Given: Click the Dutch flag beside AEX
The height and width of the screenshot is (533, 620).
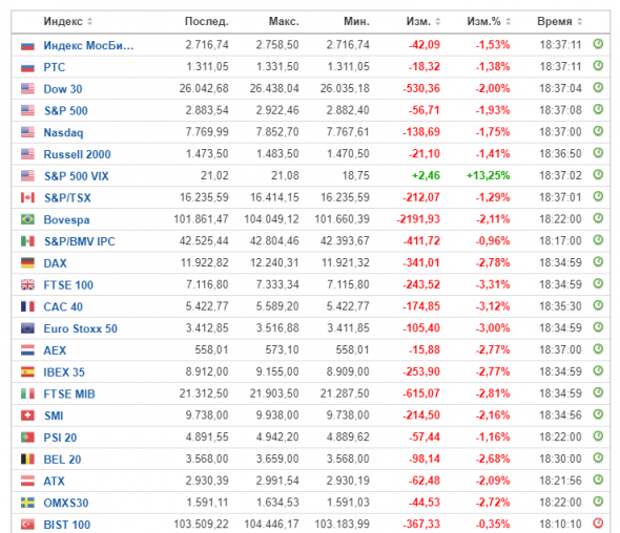Looking at the screenshot, I should pos(28,350).
